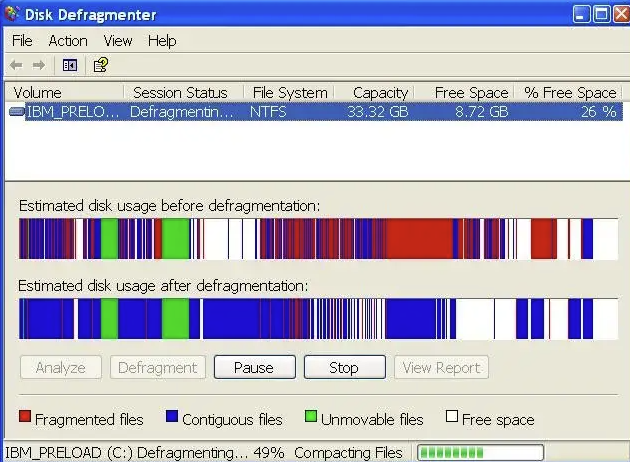This screenshot has height=462, width=630.
Task: Click the Defragmenting... 49% status text
Action: tap(211, 453)
